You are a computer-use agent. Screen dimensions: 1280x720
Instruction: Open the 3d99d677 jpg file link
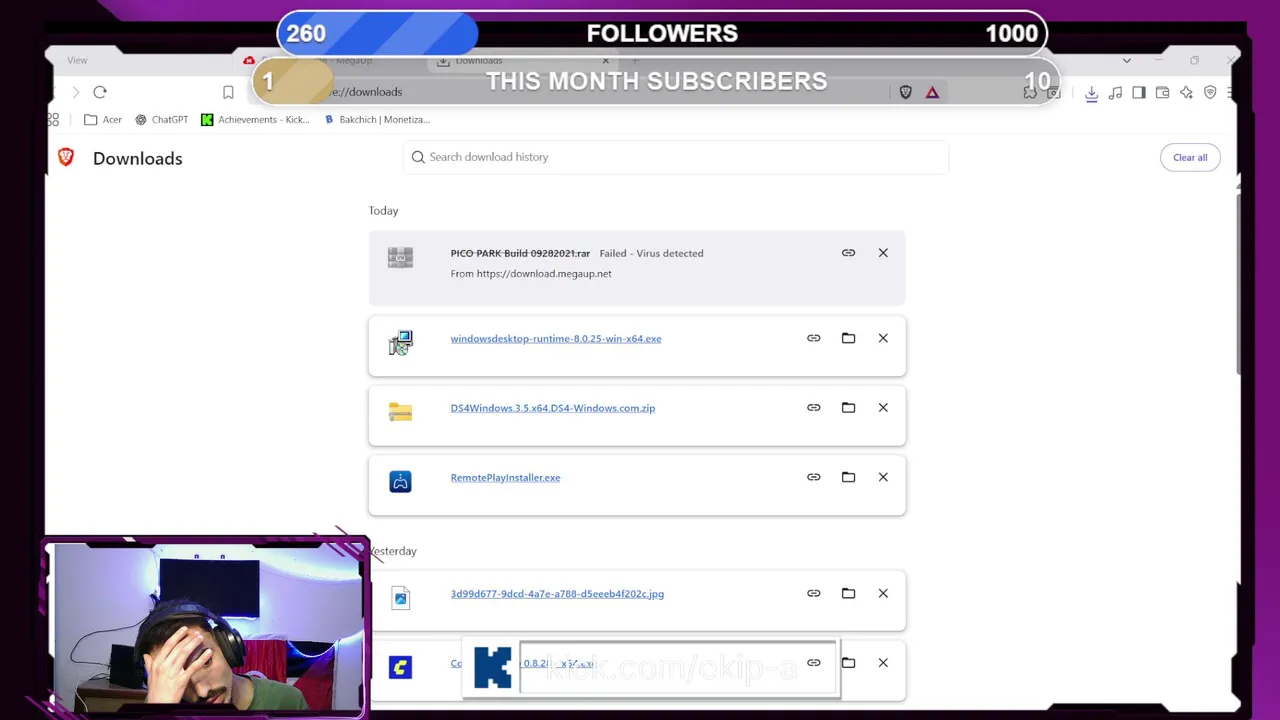(557, 594)
